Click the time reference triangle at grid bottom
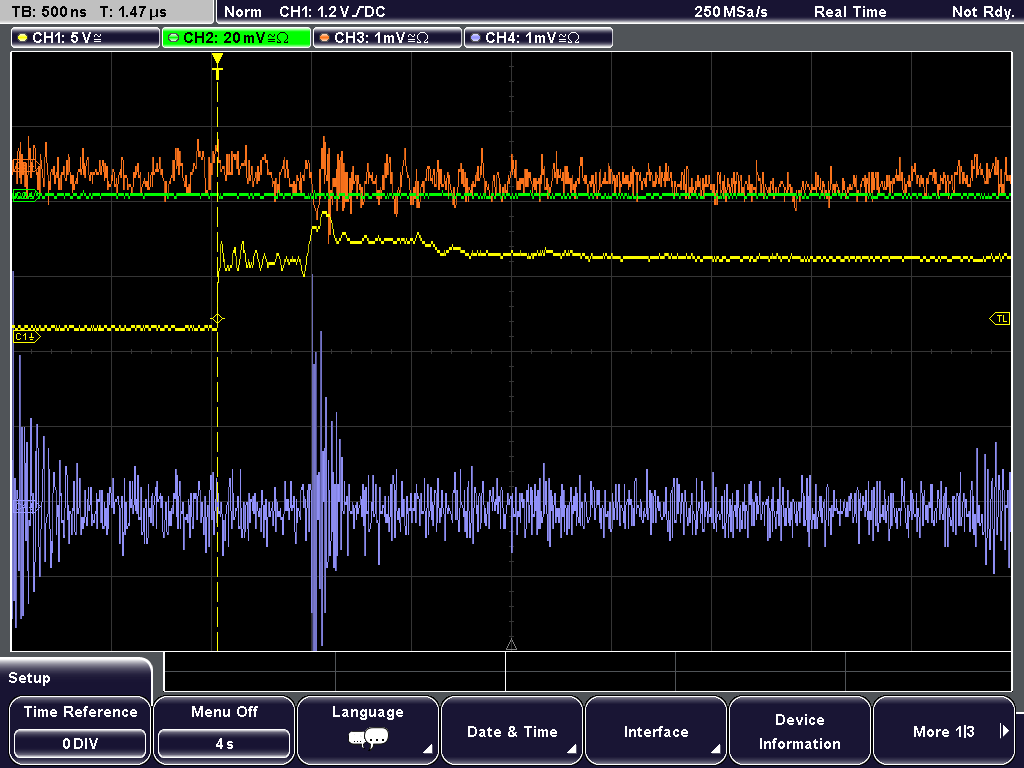The width and height of the screenshot is (1024, 768). pos(511,645)
